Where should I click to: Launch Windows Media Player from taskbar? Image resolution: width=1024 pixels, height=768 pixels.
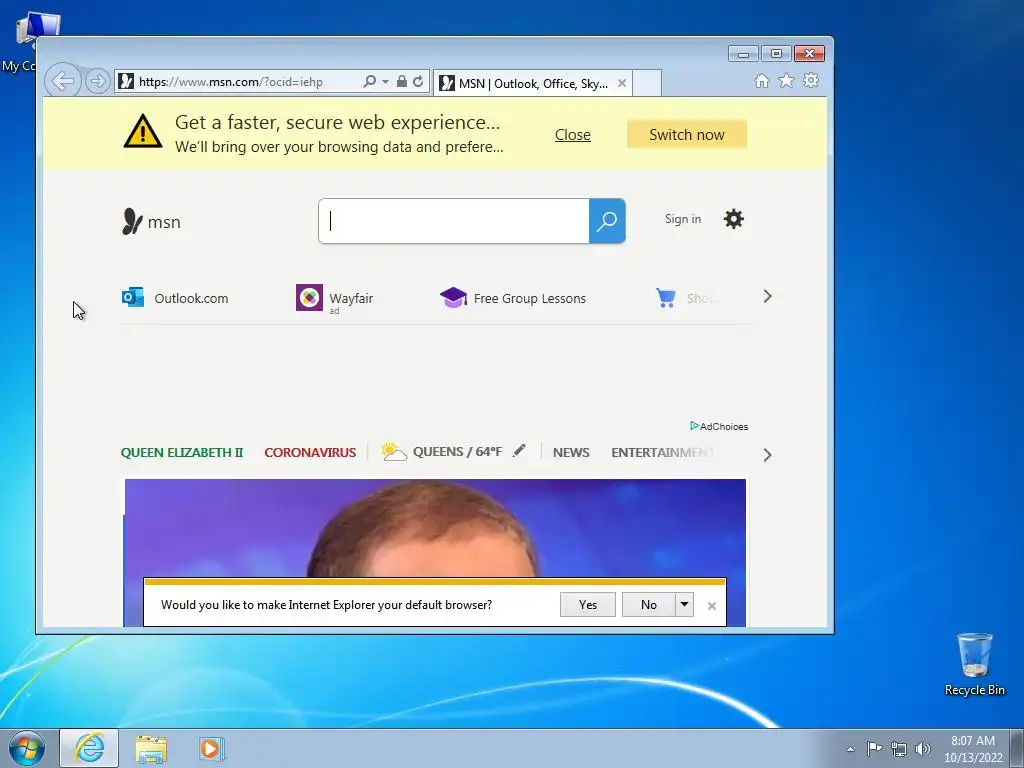point(212,748)
